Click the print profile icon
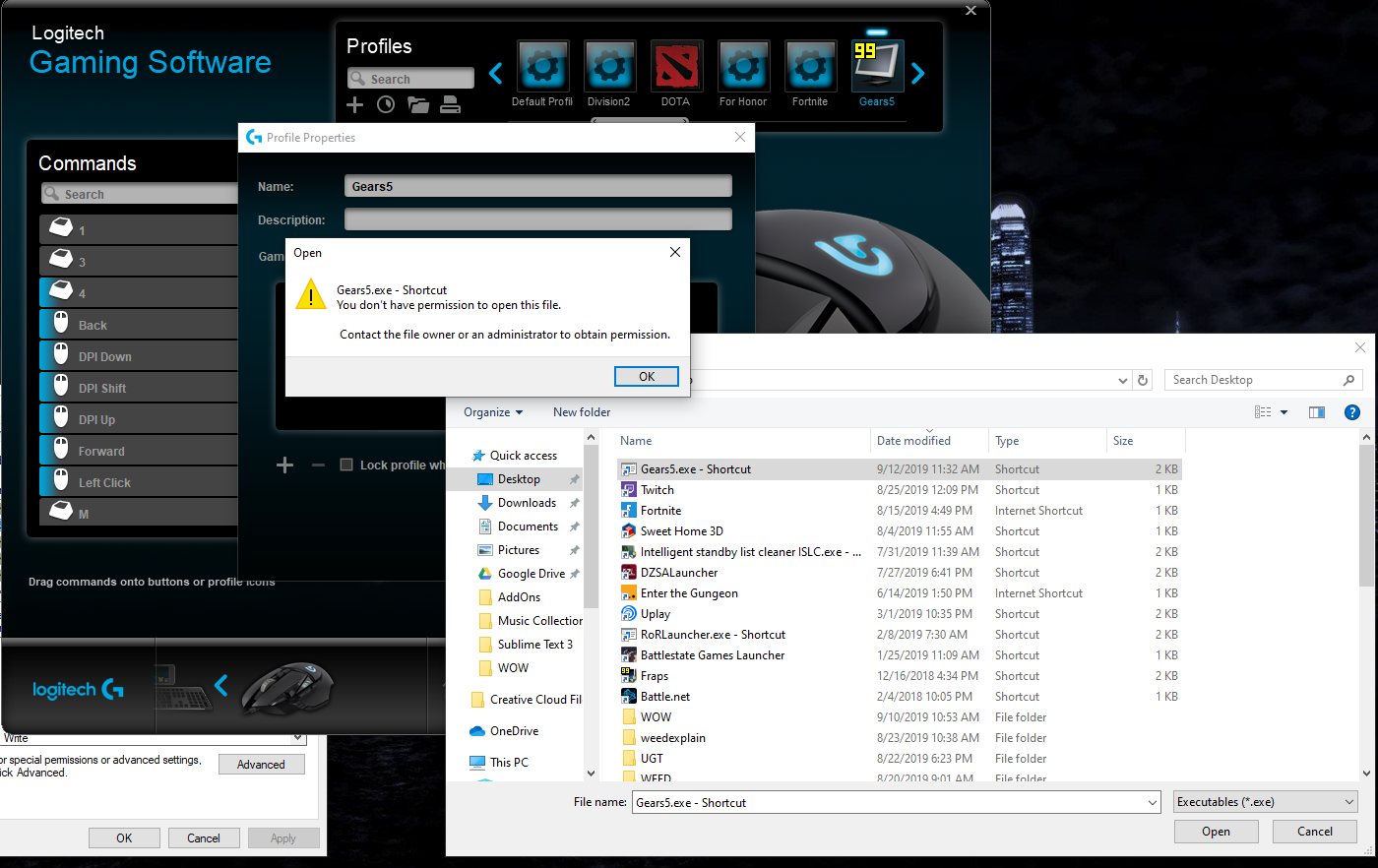Image resolution: width=1378 pixels, height=868 pixels. click(x=450, y=104)
